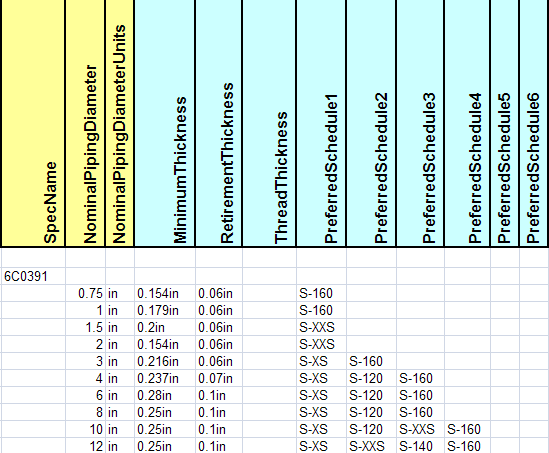The width and height of the screenshot is (549, 453).
Task: Click the ThreadThickness column header
Action: (269, 123)
